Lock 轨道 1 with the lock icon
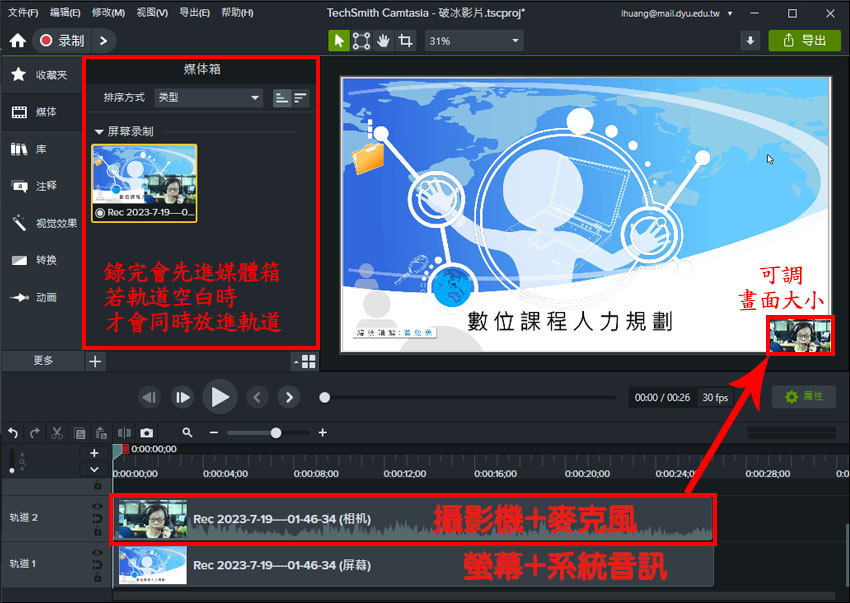 (96, 576)
